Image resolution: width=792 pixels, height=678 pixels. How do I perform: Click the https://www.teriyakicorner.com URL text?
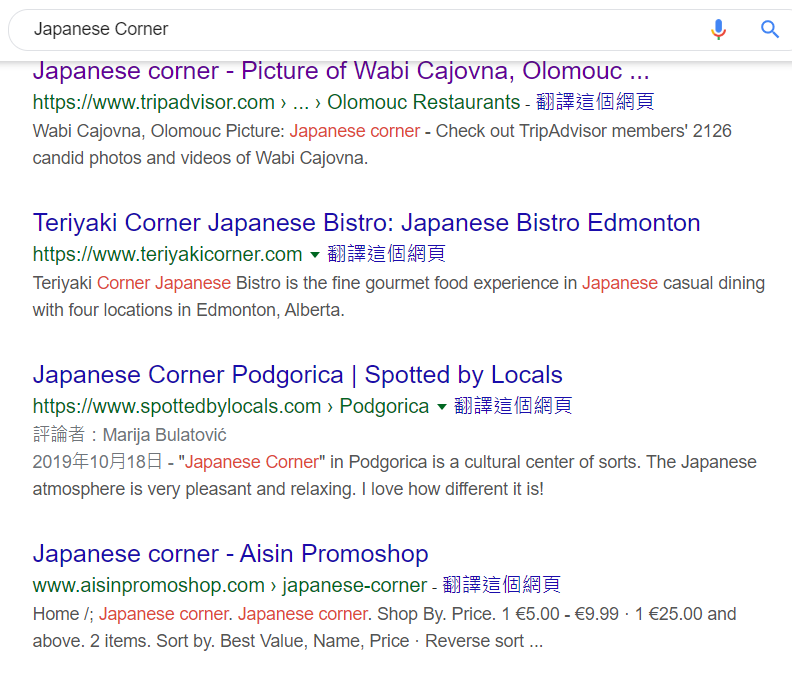167,254
